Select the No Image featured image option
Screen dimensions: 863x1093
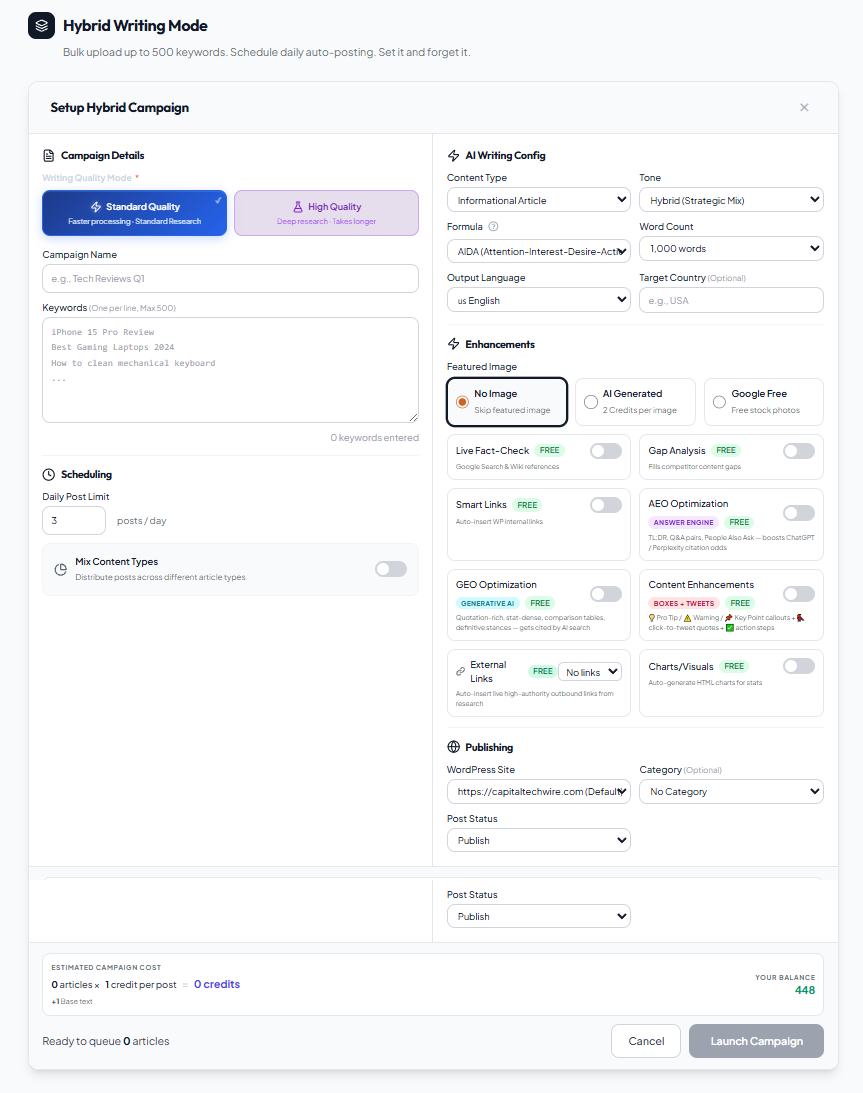tap(507, 402)
